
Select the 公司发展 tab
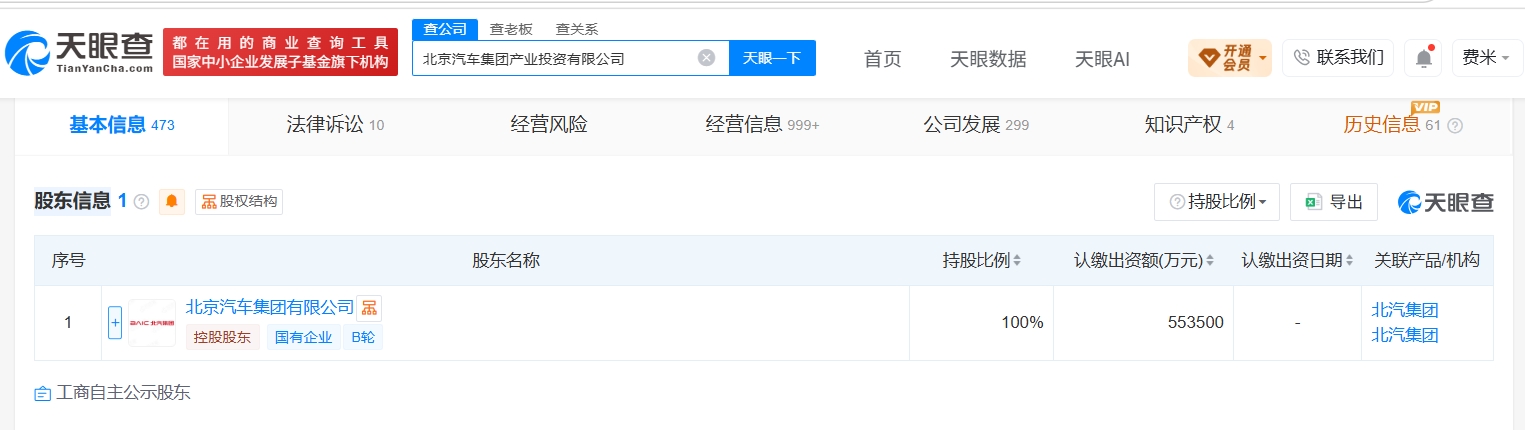coord(976,125)
